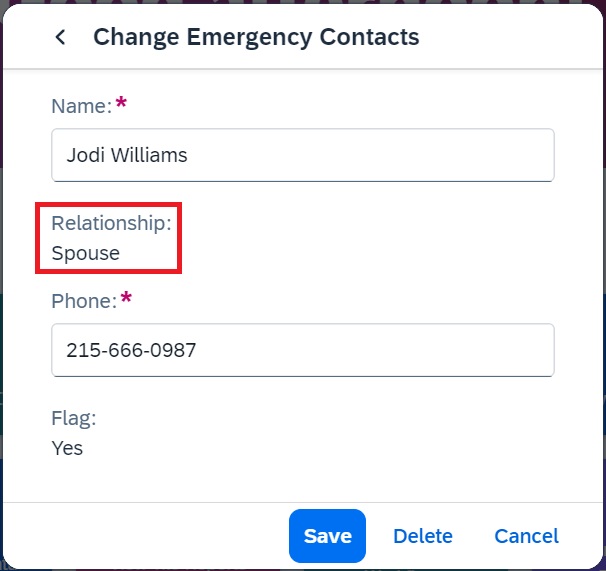Click the empty footer area left of Save
The width and height of the screenshot is (606, 571).
click(x=147, y=536)
